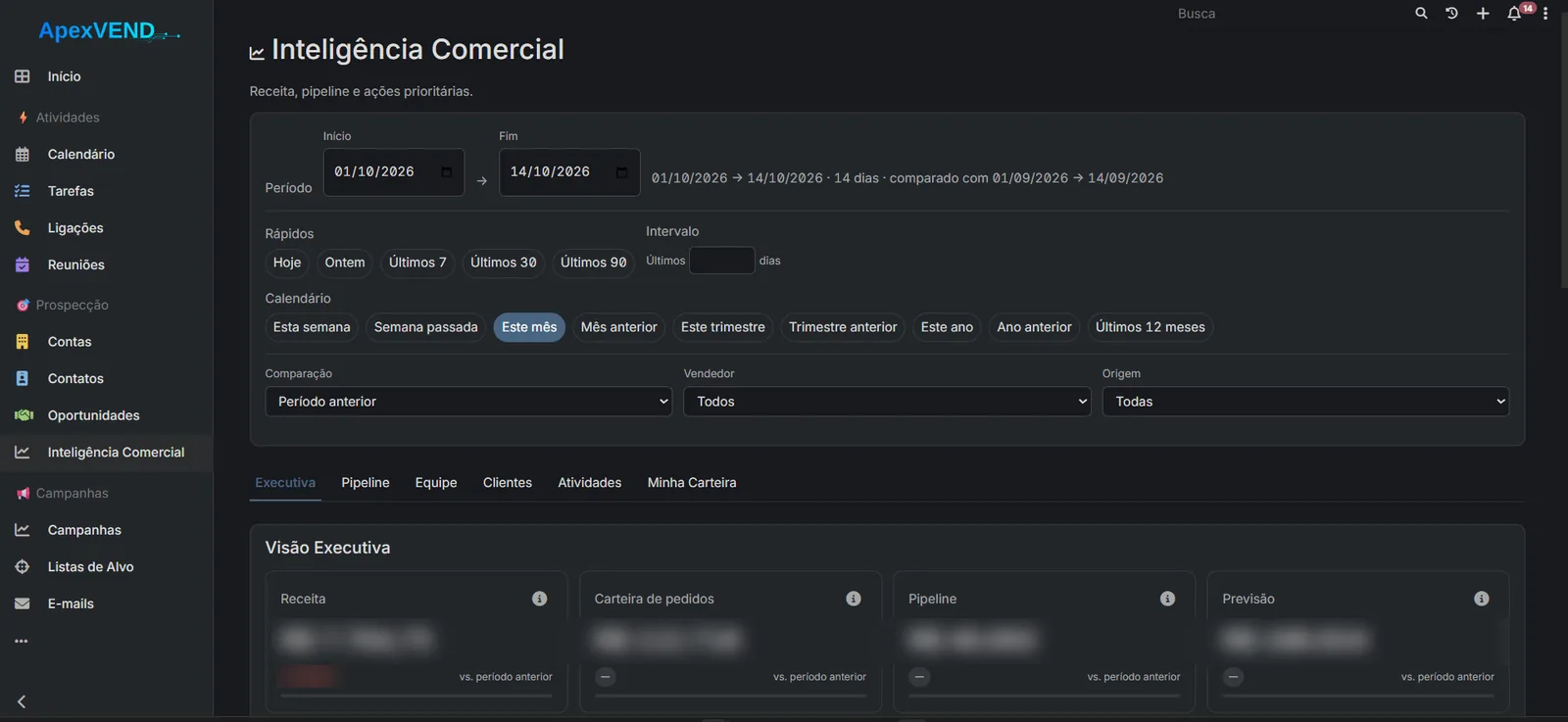Click the ApexVEND logo
Viewport: 1568px width, 722px height.
(109, 31)
